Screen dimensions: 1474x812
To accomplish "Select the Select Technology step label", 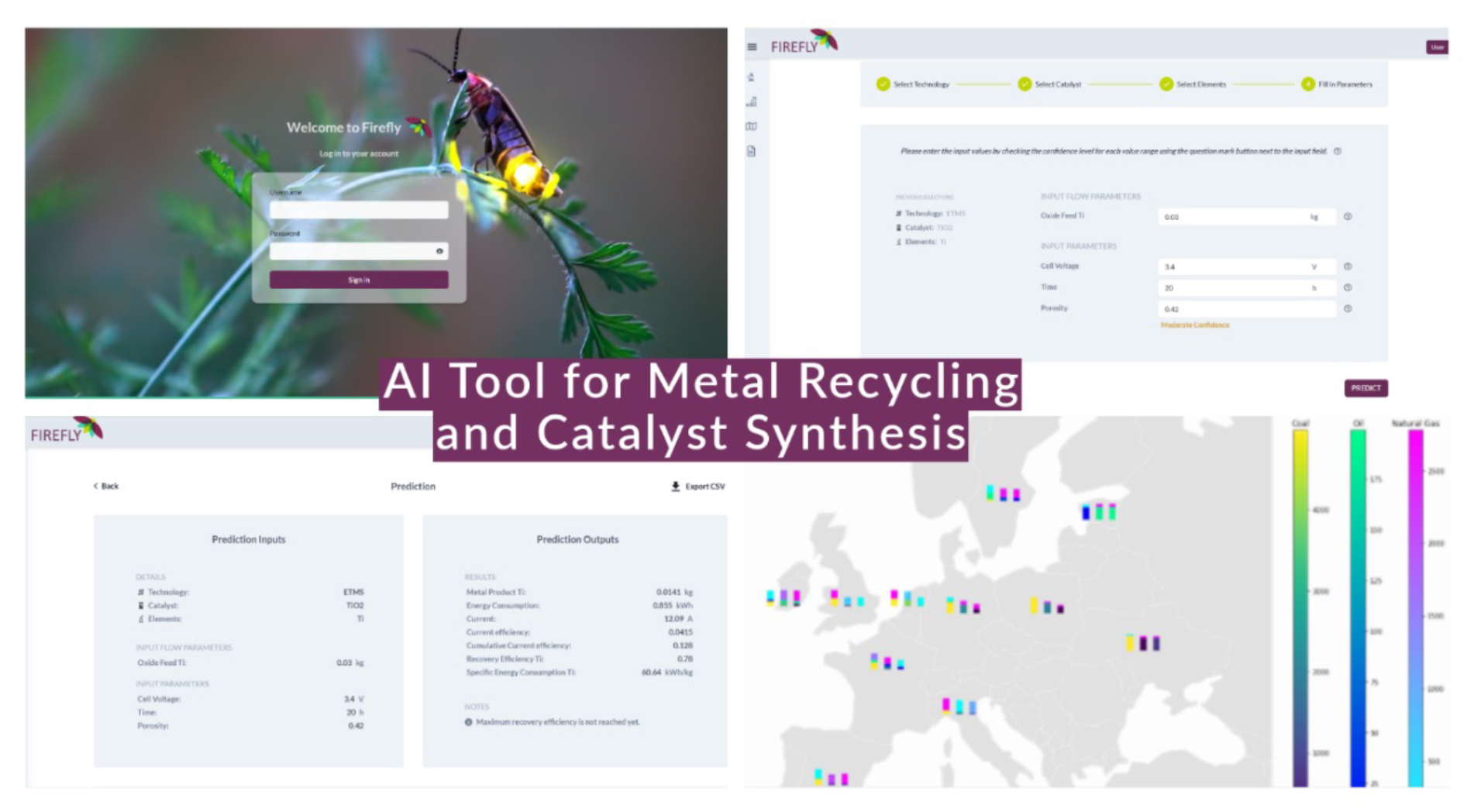I will point(921,84).
